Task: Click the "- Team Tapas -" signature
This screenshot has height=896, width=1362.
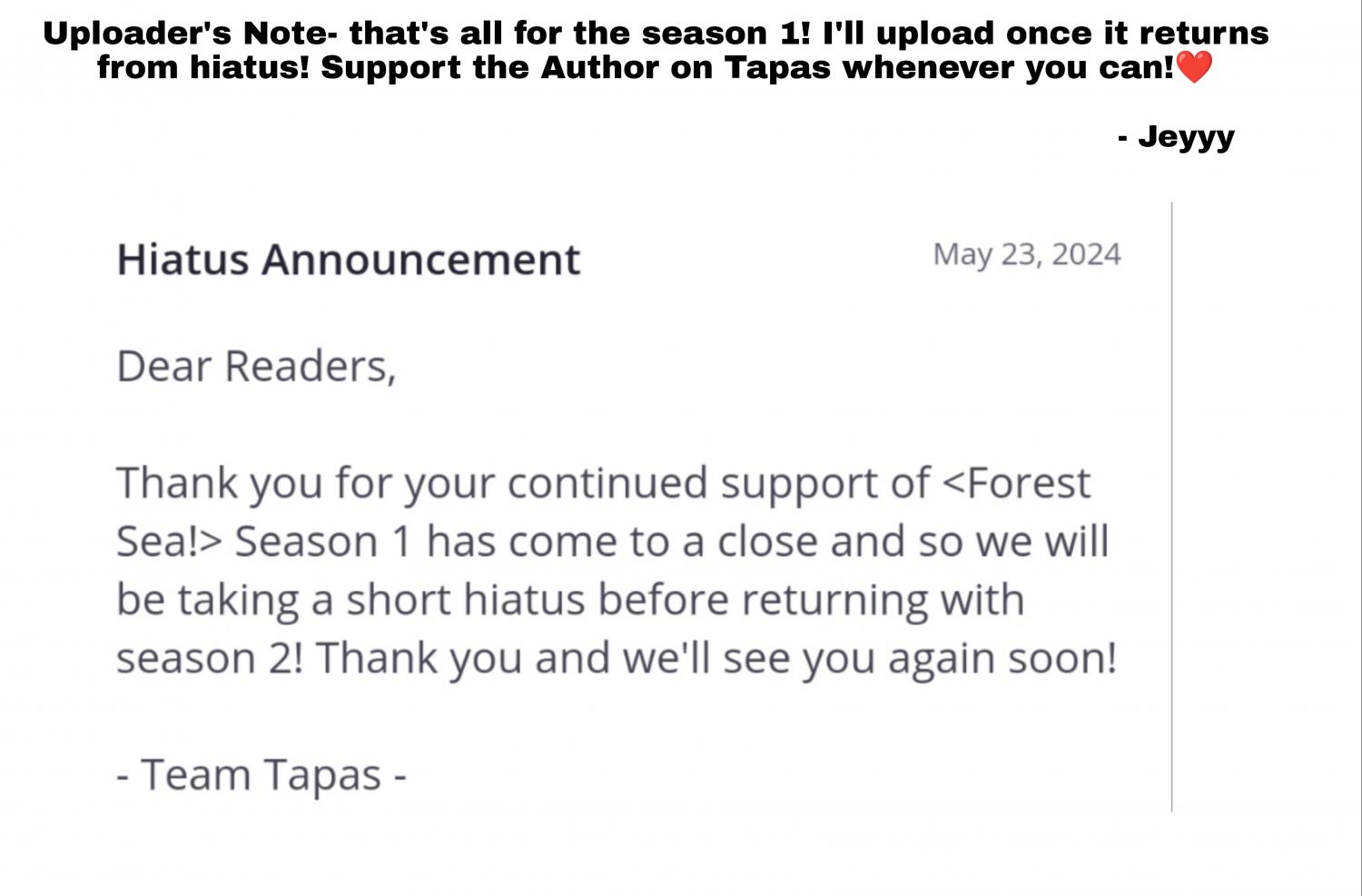Action: [261, 775]
